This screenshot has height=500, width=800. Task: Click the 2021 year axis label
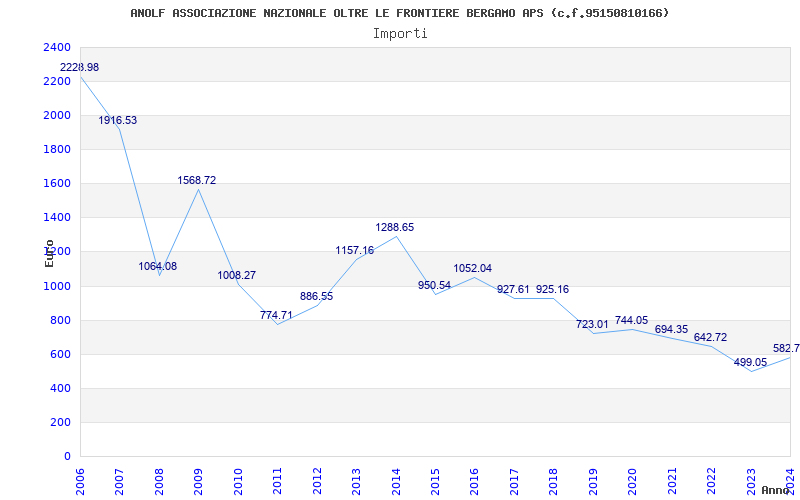coord(672,482)
